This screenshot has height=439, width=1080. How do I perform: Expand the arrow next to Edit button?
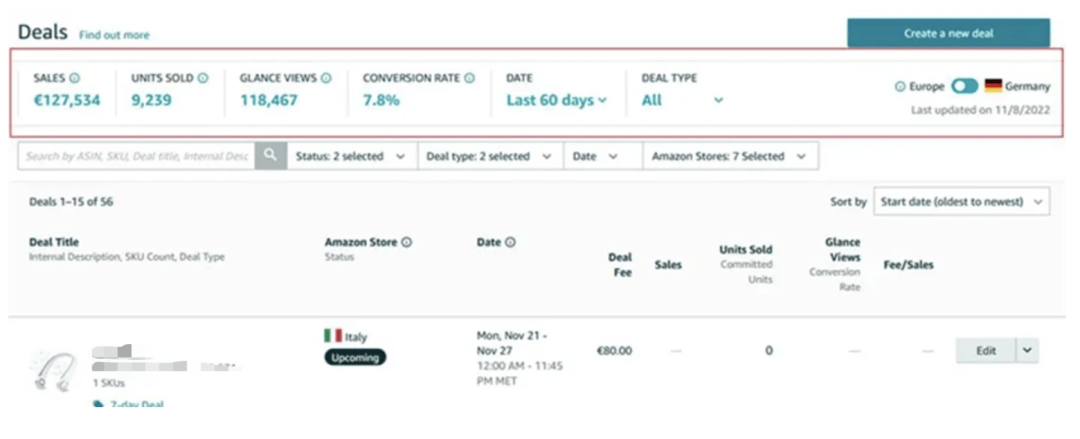click(1027, 351)
